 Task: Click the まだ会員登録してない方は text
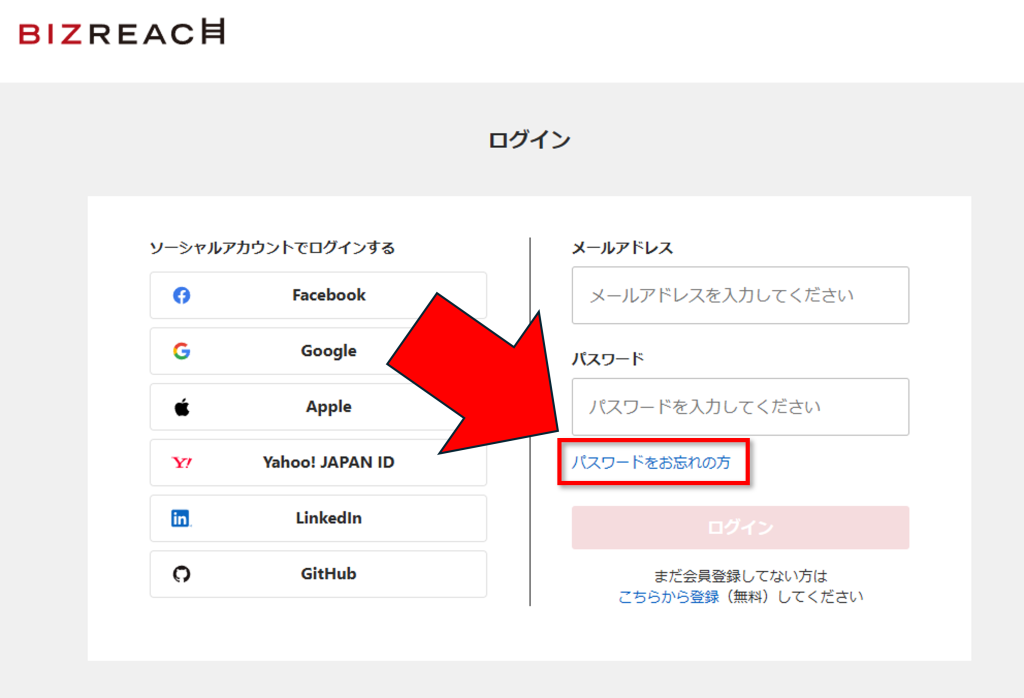point(740,576)
